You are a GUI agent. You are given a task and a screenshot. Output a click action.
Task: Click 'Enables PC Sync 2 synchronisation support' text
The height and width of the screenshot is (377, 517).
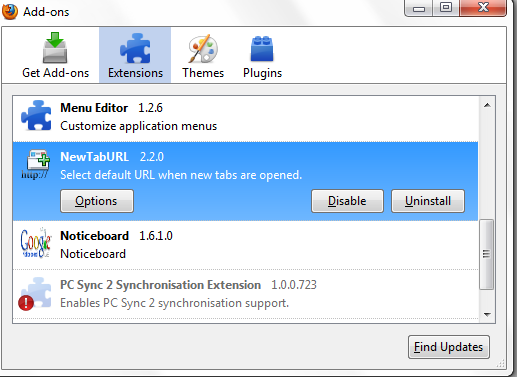[174, 303]
